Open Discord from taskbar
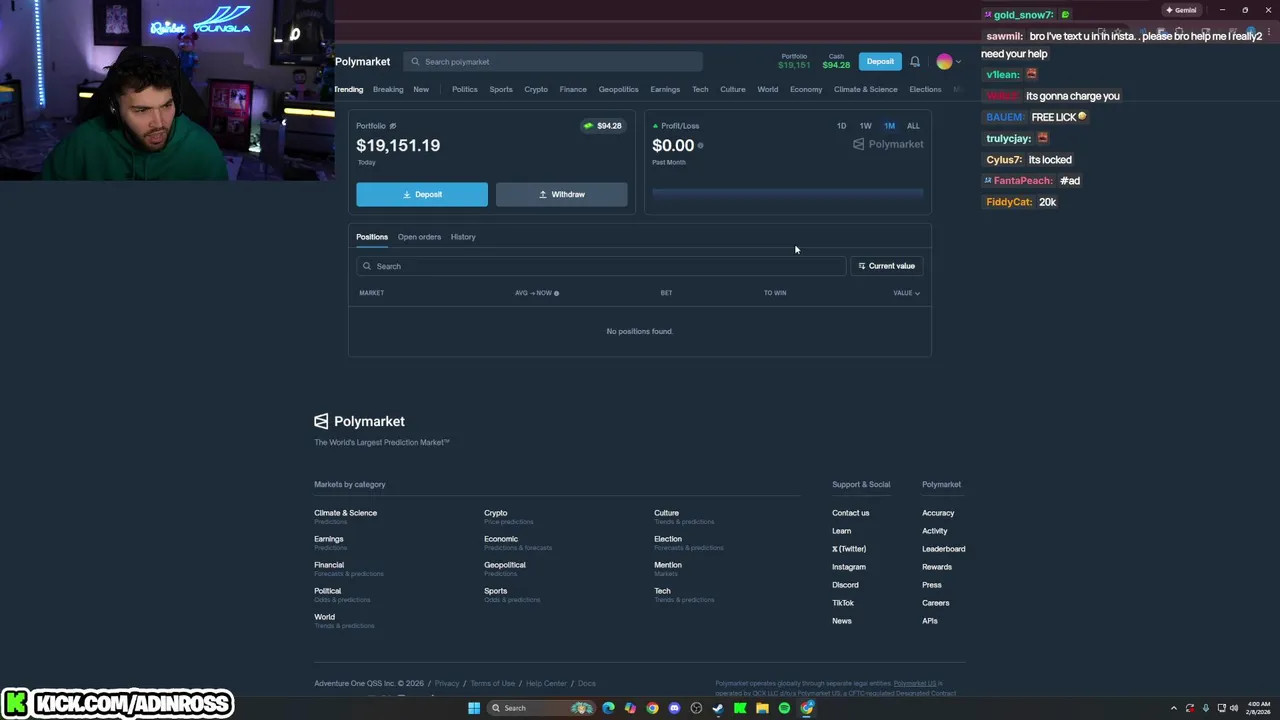Viewport: 1280px width, 720px height. [x=674, y=708]
